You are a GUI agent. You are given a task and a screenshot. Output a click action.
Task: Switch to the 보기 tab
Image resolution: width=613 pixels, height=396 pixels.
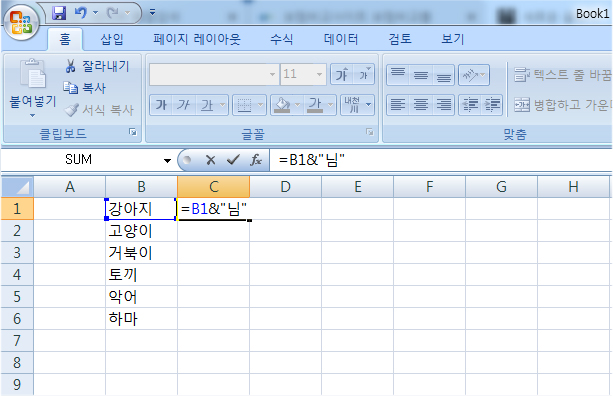point(452,39)
